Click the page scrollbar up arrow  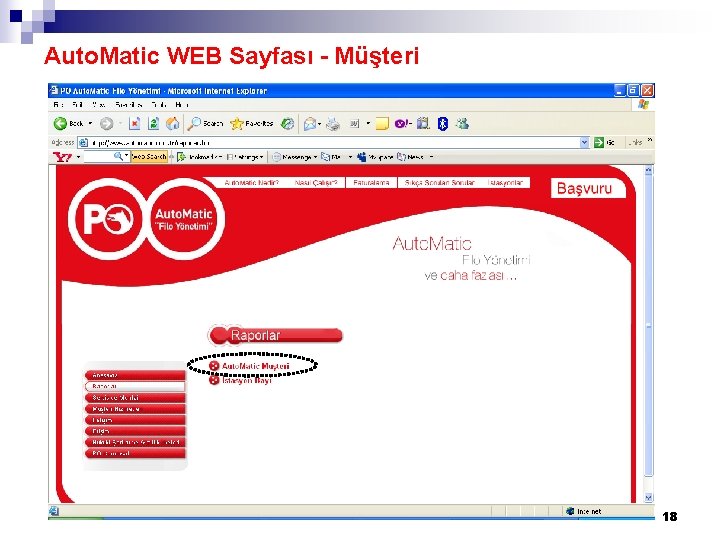pyautogui.click(x=648, y=171)
